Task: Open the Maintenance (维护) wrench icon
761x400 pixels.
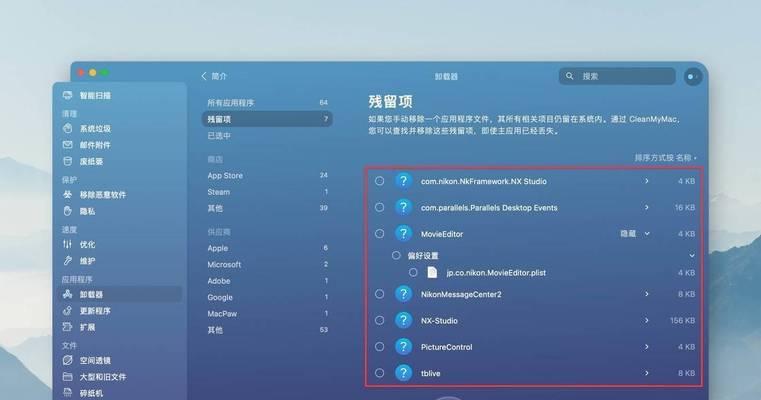Action: point(67,261)
